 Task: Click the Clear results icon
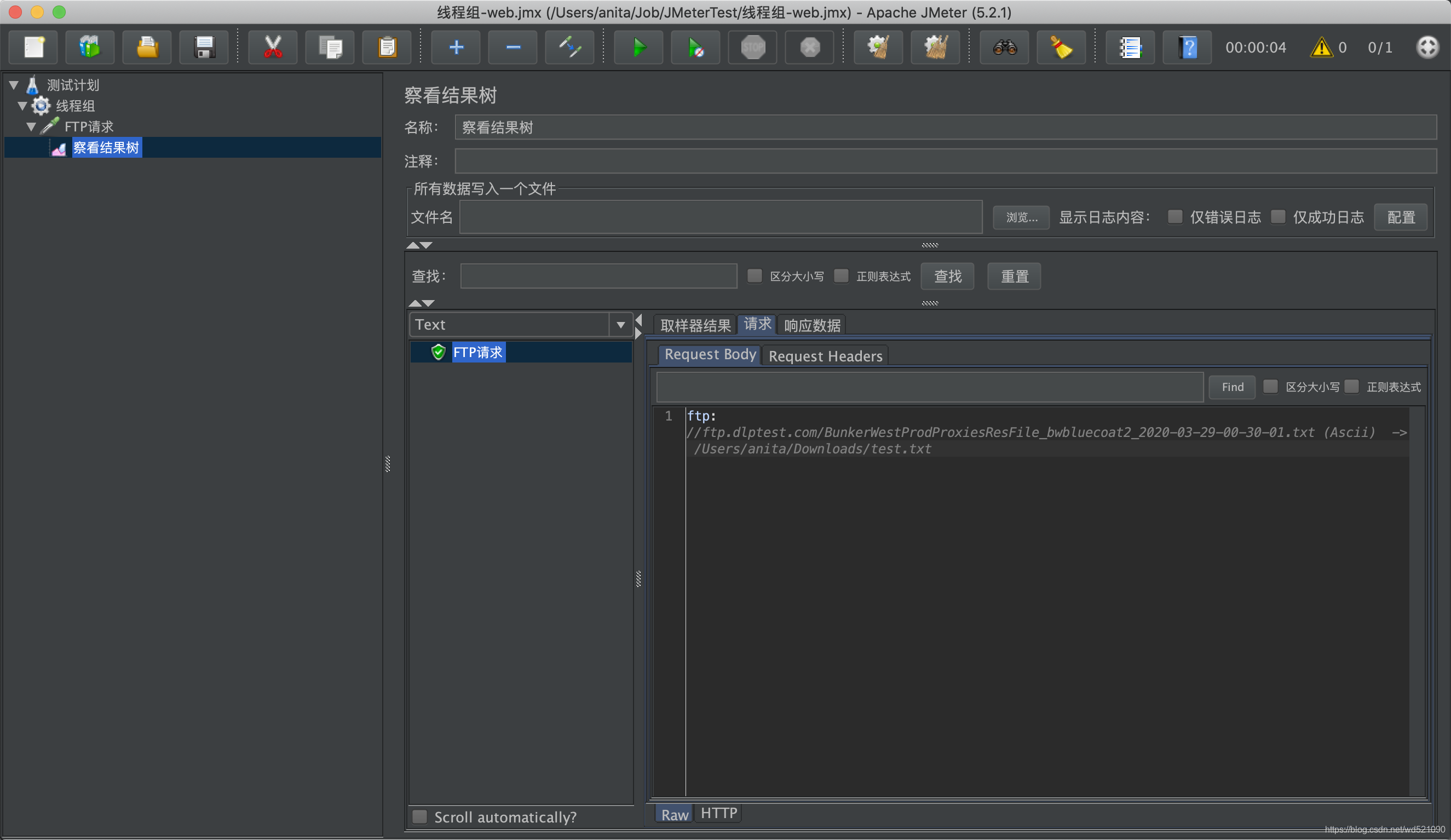point(1062,47)
